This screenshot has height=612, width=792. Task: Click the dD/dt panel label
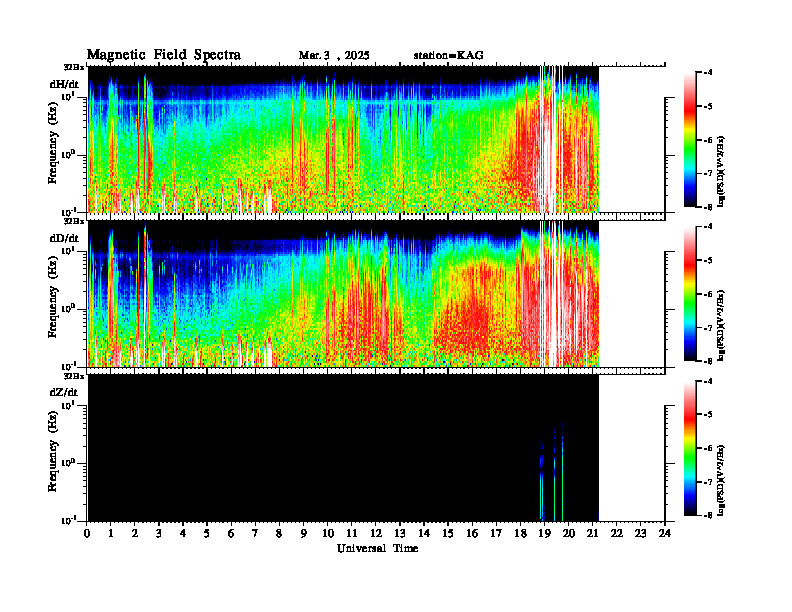coord(64,238)
